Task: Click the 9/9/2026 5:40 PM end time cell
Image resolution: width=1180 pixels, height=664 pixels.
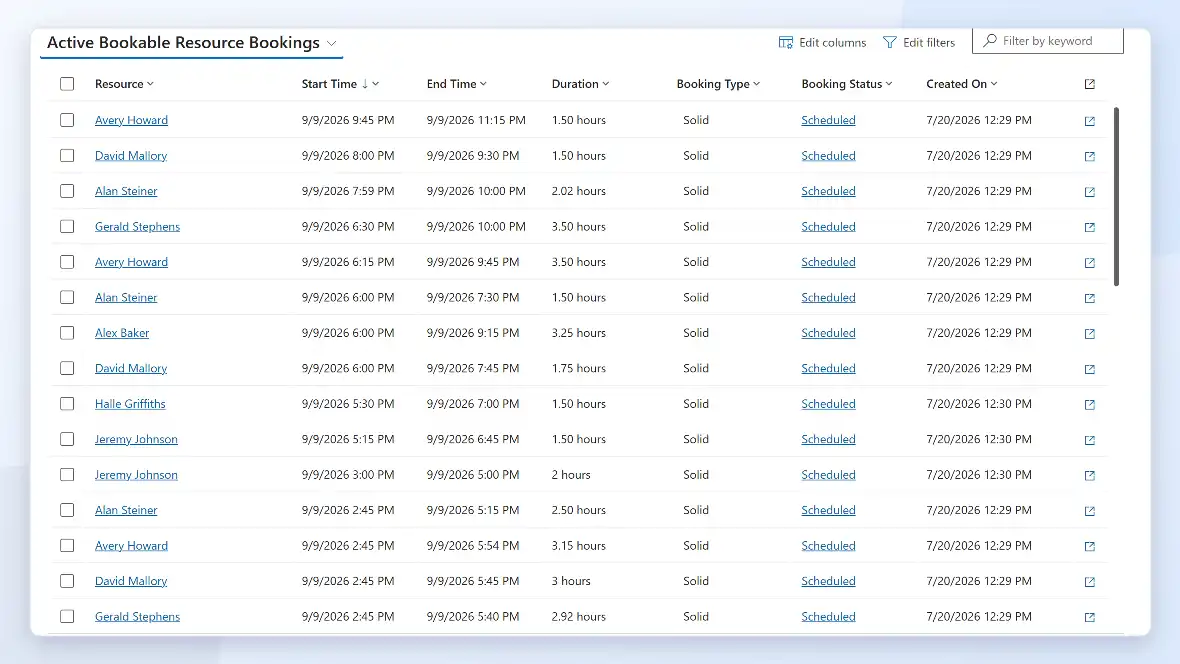Action: (473, 616)
